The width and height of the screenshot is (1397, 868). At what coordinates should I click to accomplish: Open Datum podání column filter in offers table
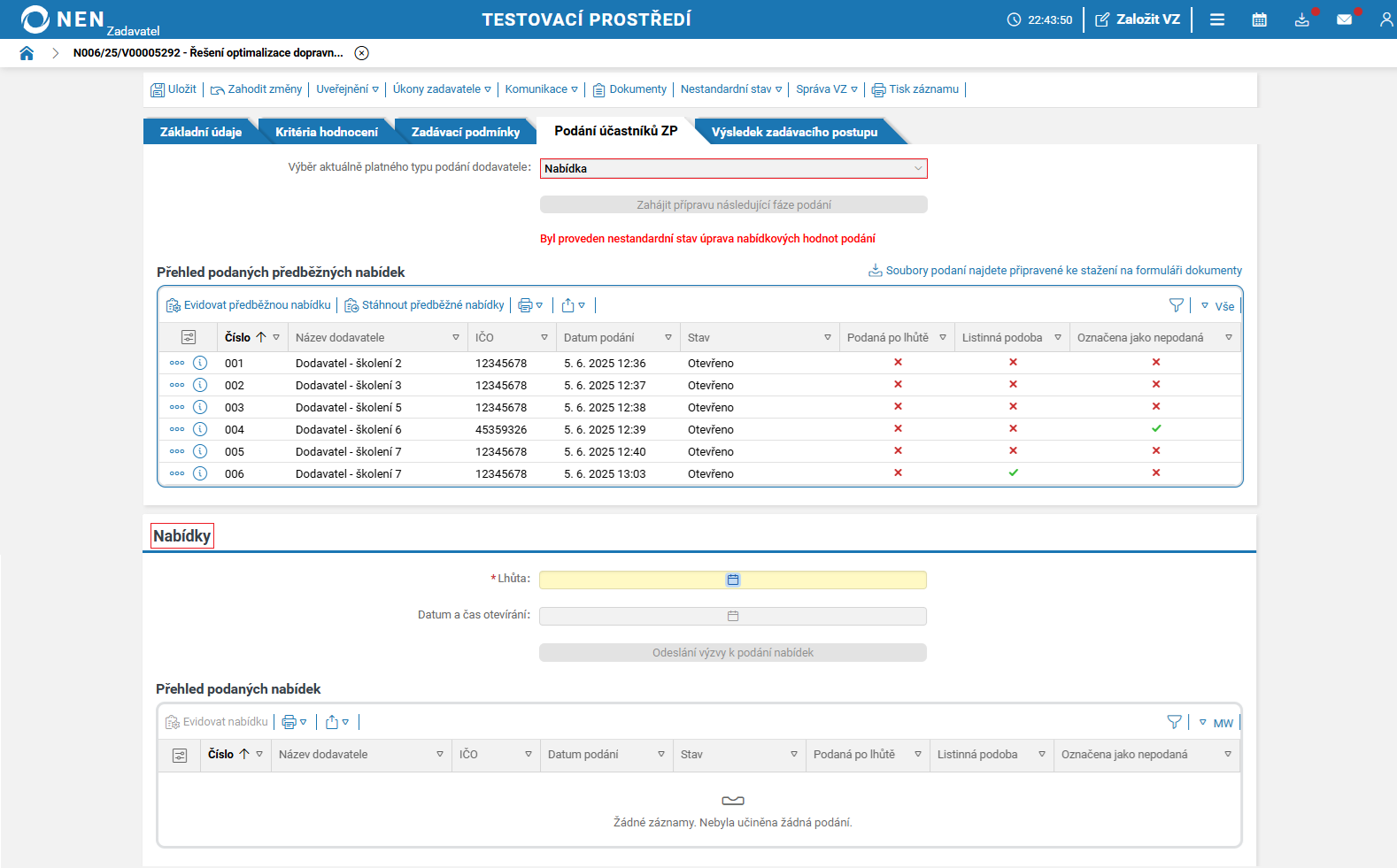tap(661, 754)
